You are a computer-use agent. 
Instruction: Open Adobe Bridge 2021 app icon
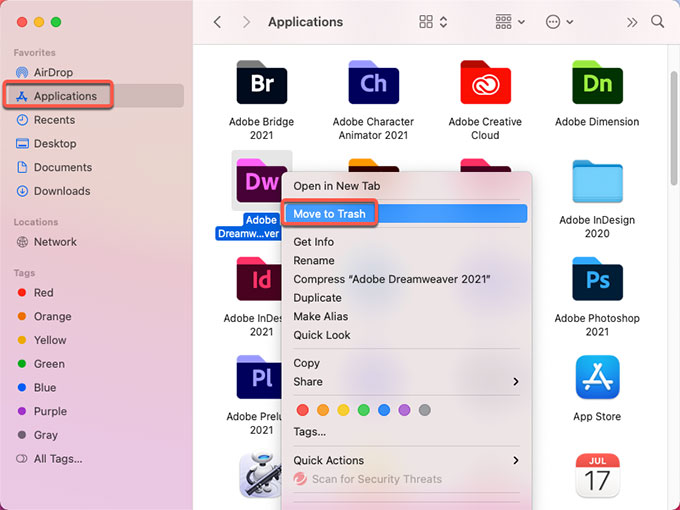click(x=262, y=82)
